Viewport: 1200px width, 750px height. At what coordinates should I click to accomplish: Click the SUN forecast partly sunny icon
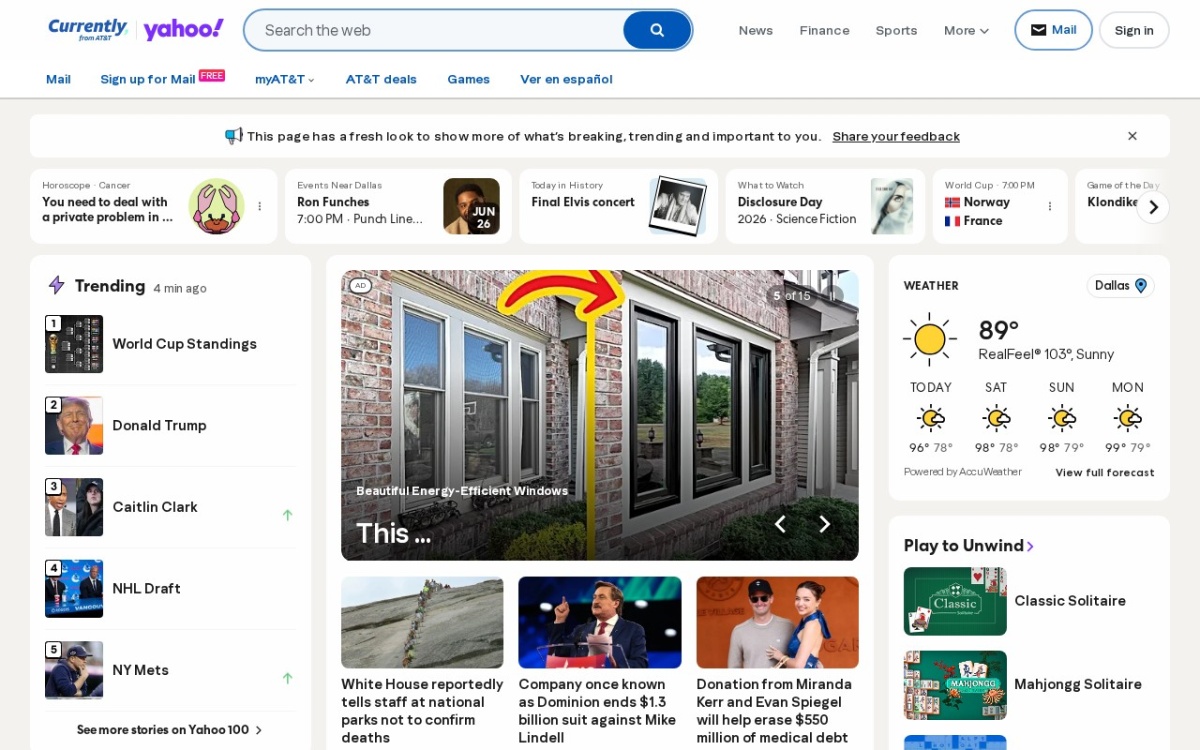click(x=1062, y=417)
